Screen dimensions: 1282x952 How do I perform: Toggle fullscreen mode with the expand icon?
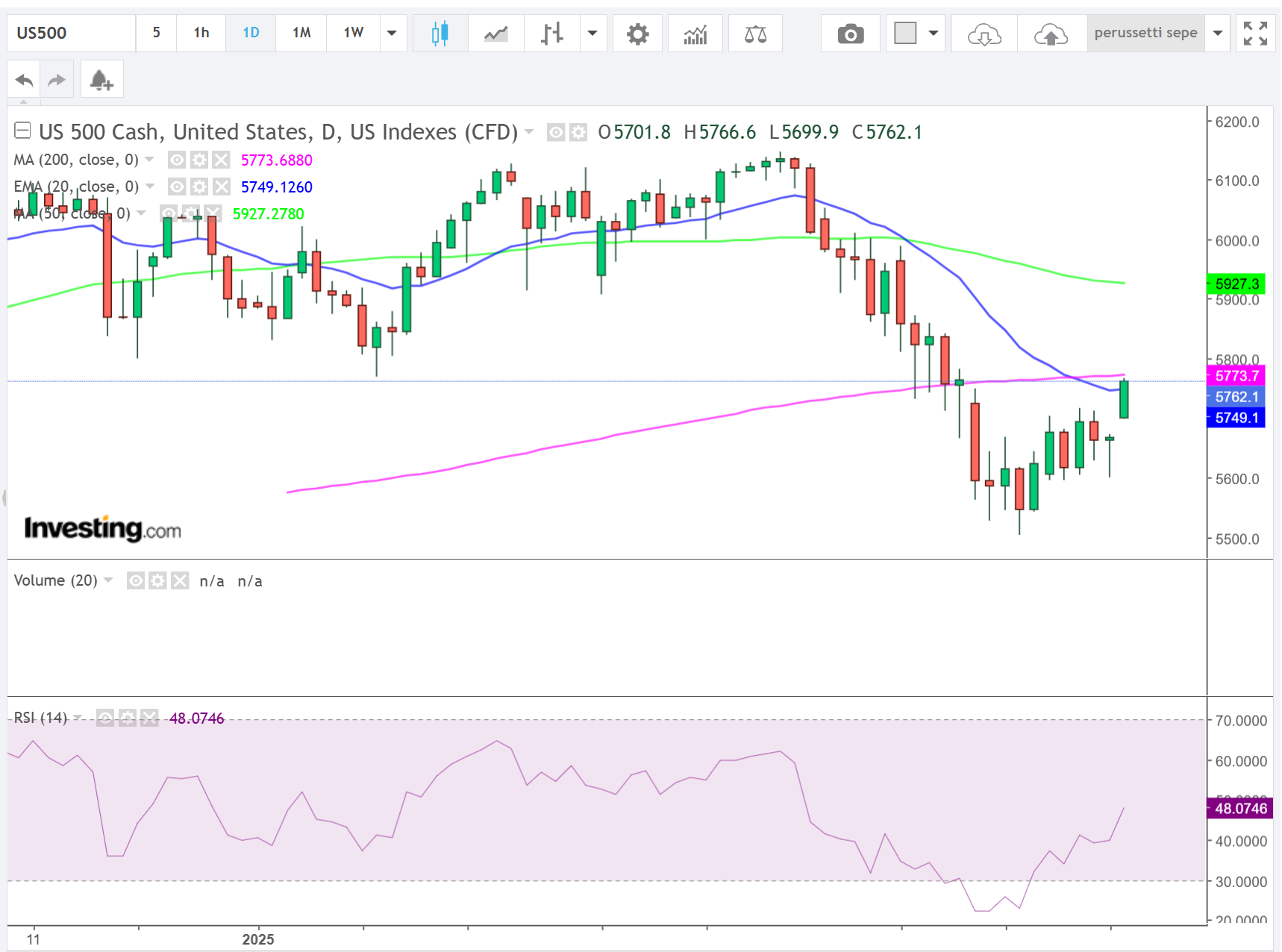click(1255, 34)
